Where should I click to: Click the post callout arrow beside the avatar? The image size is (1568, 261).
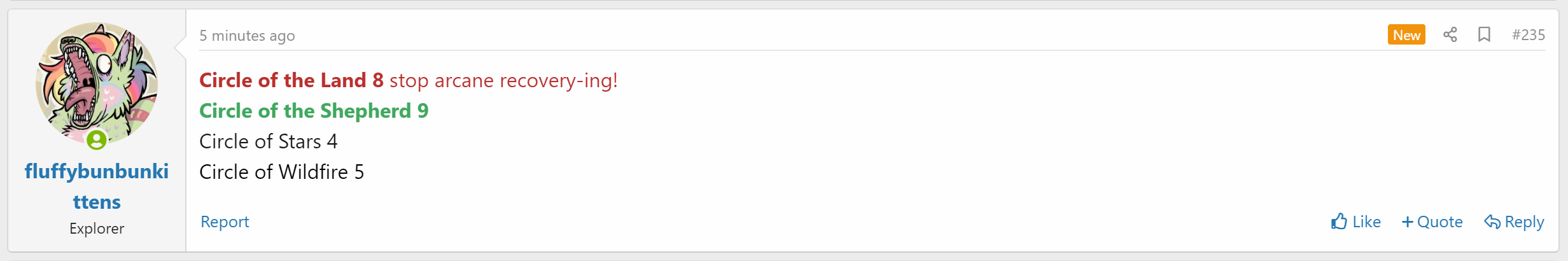click(x=180, y=46)
